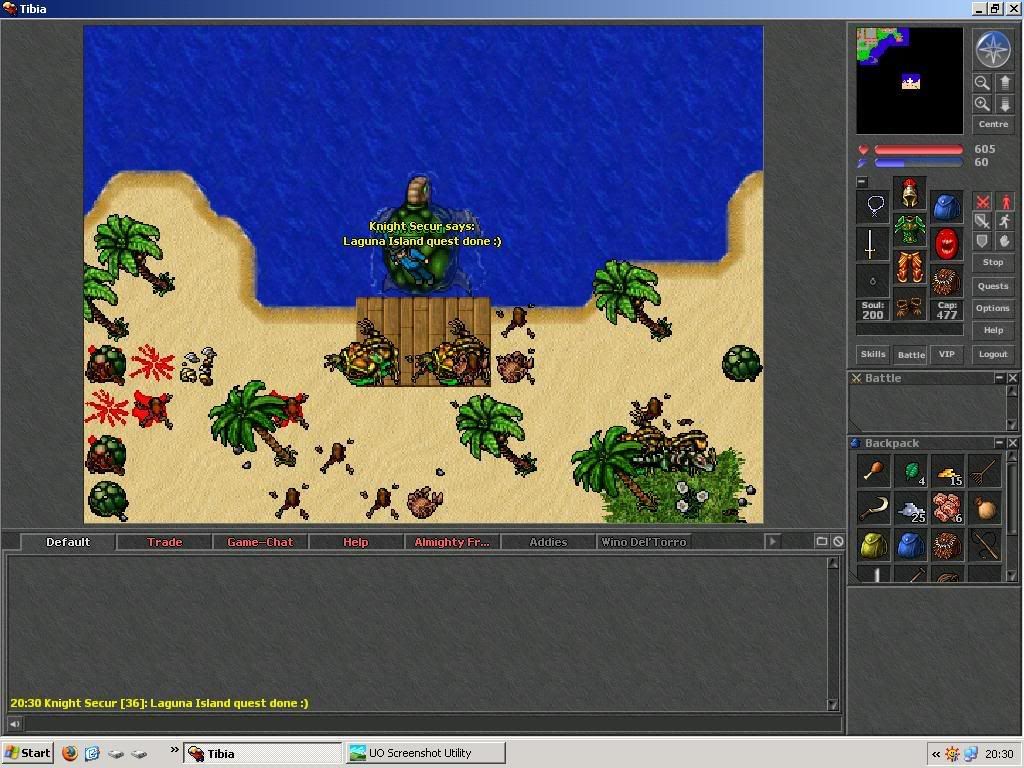Open the Options menu
Screen dimensions: 1024x768
(x=993, y=308)
